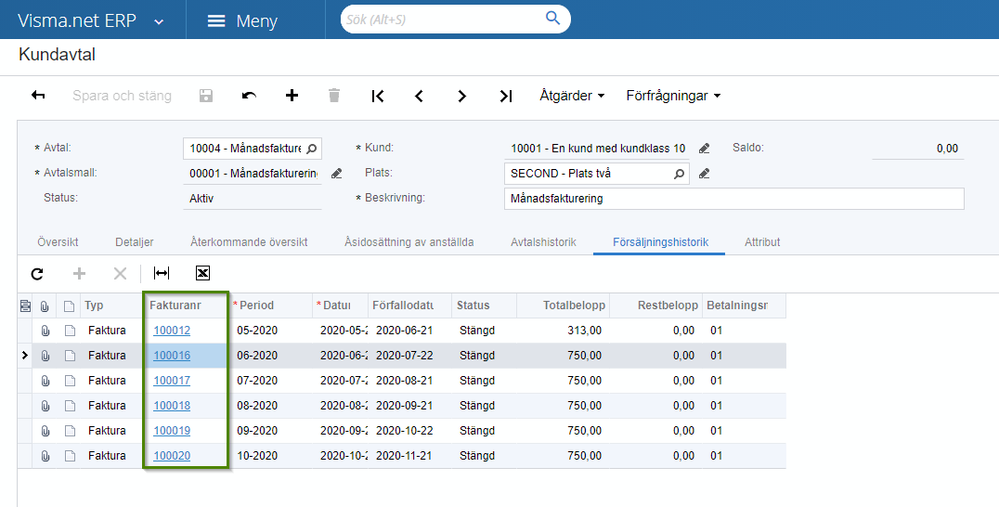This screenshot has height=507, width=999.
Task: Sort by the Period column header
Action: [271, 306]
